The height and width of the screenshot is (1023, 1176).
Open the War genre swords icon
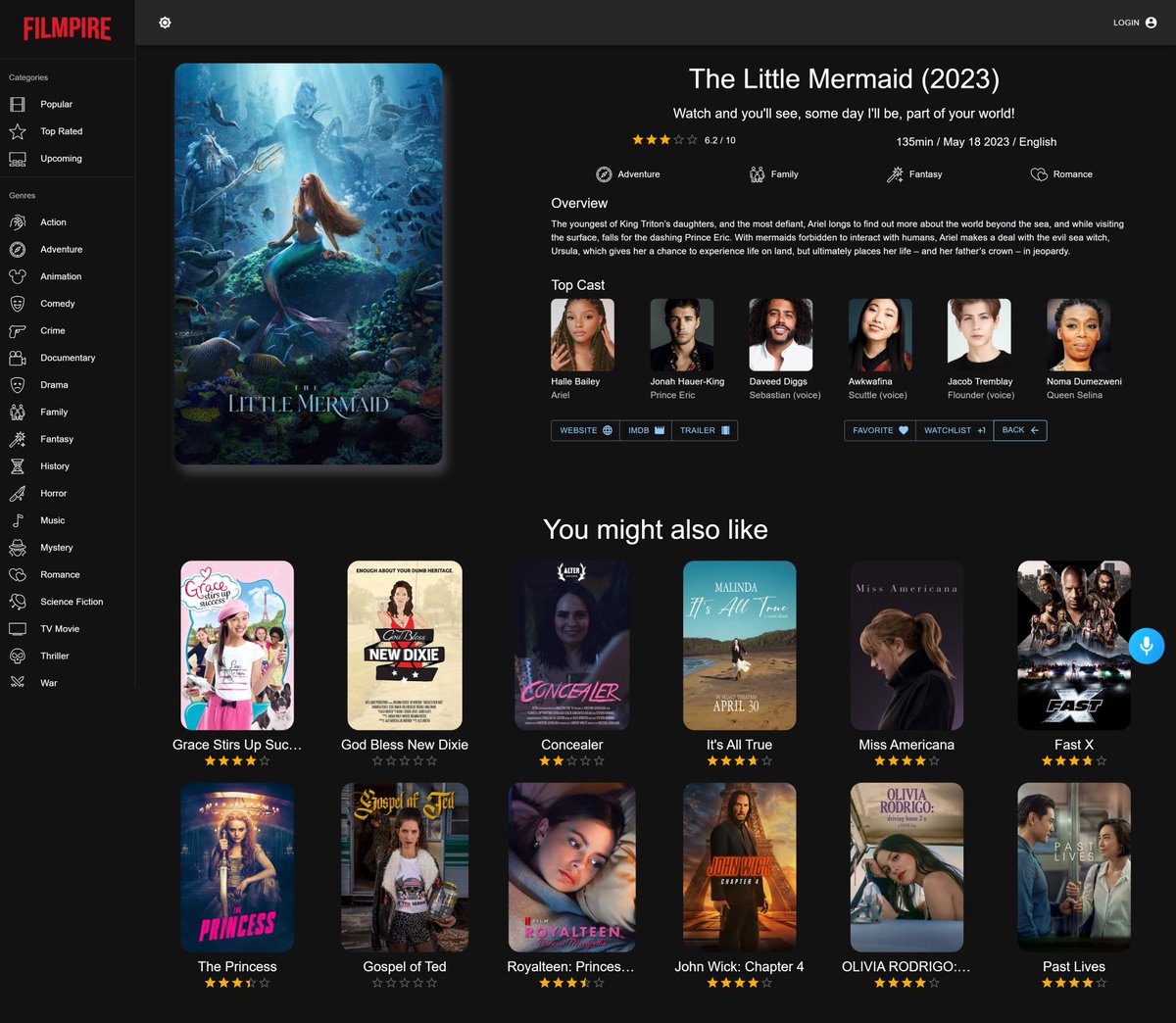click(18, 683)
